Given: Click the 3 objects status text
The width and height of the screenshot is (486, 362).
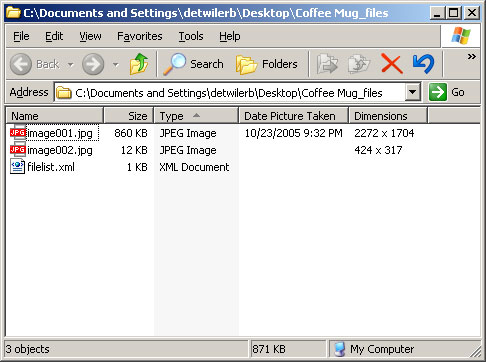Looking at the screenshot, I should (x=28, y=349).
